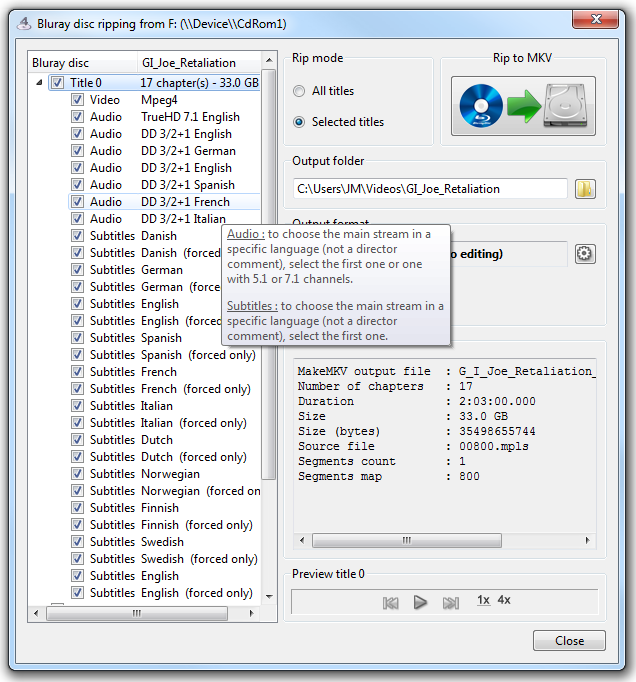Screen dimensions: 636x682
Task: Toggle the Subtitles Finnish checkbox
Action: click(x=77, y=508)
